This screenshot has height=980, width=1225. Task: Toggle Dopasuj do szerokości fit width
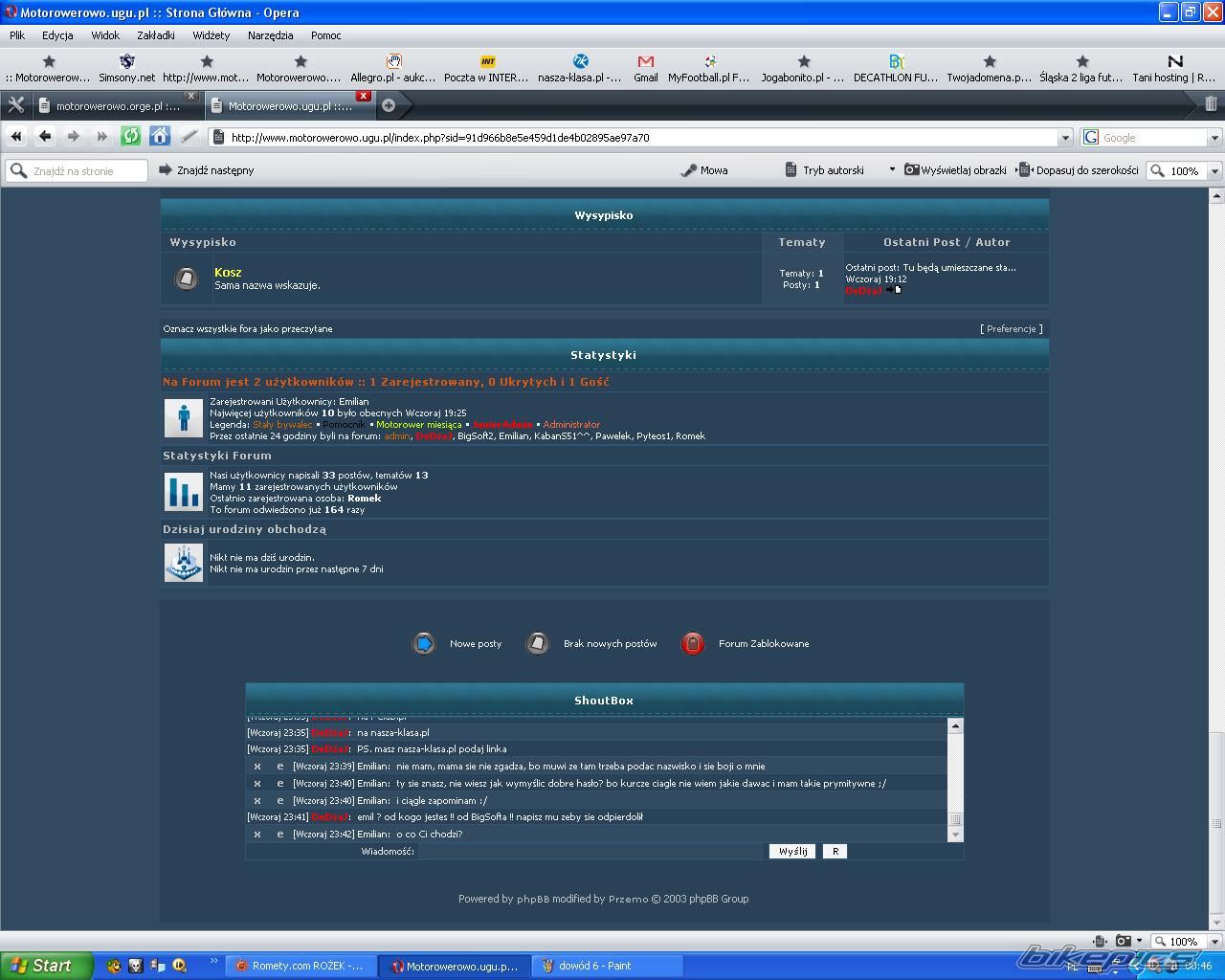coord(1079,170)
